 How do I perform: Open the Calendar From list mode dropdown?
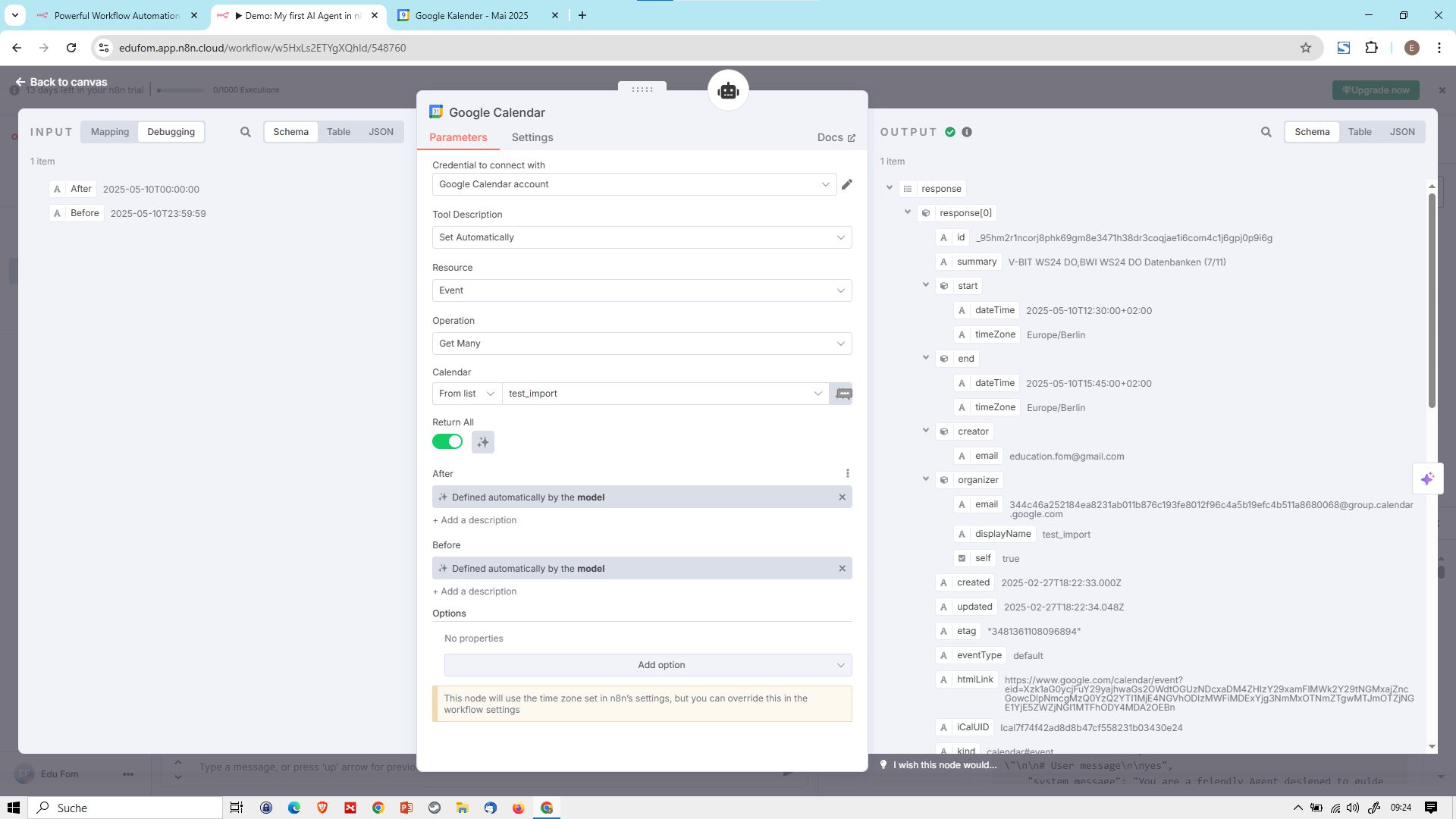click(x=466, y=394)
